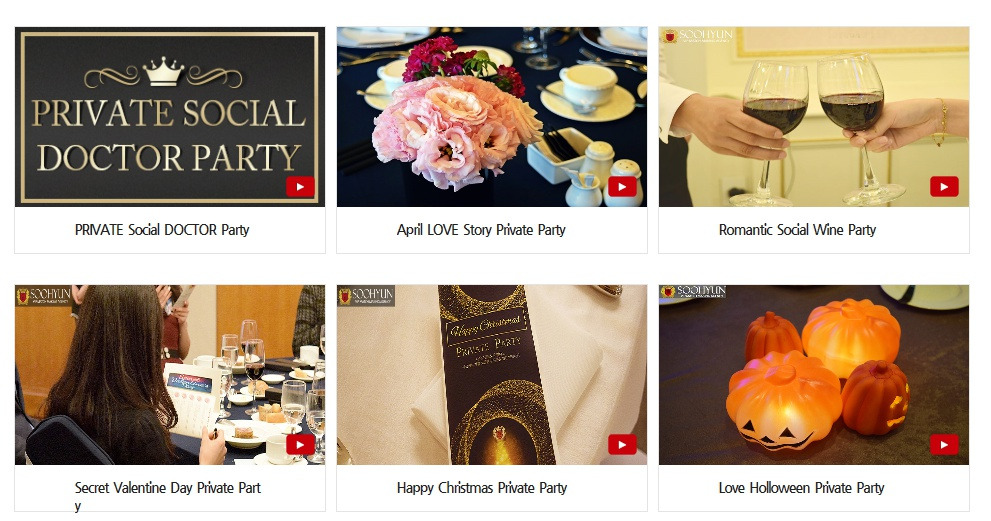
Task: Open Love Holloween Private Party title link
Action: pos(801,487)
